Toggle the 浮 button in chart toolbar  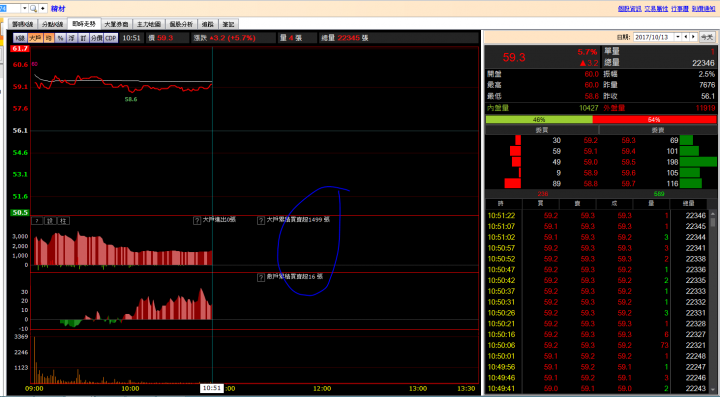[72, 38]
